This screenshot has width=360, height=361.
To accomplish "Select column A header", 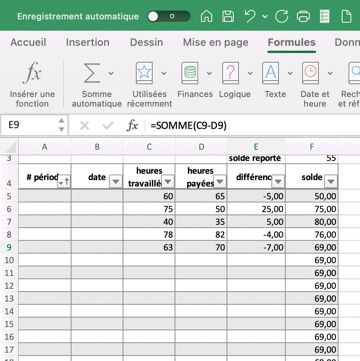I will click(x=45, y=147).
